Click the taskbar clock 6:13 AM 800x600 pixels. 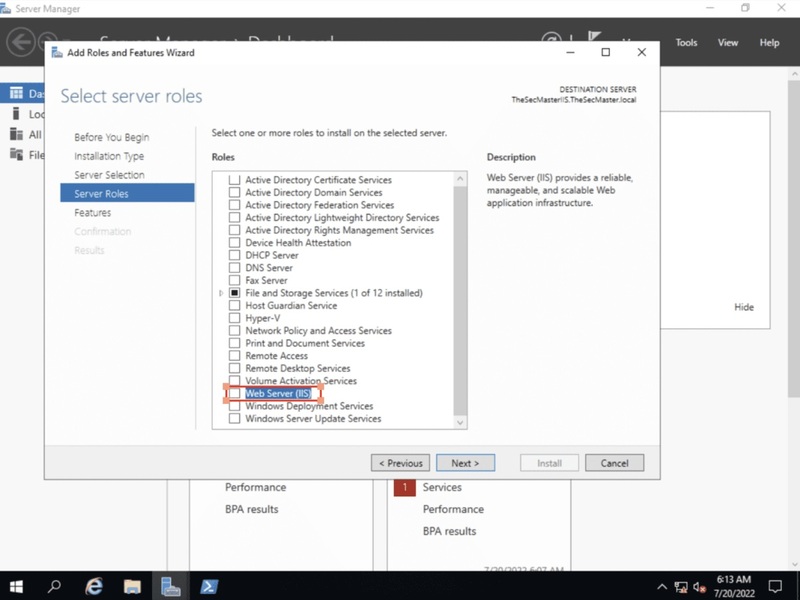click(734, 580)
